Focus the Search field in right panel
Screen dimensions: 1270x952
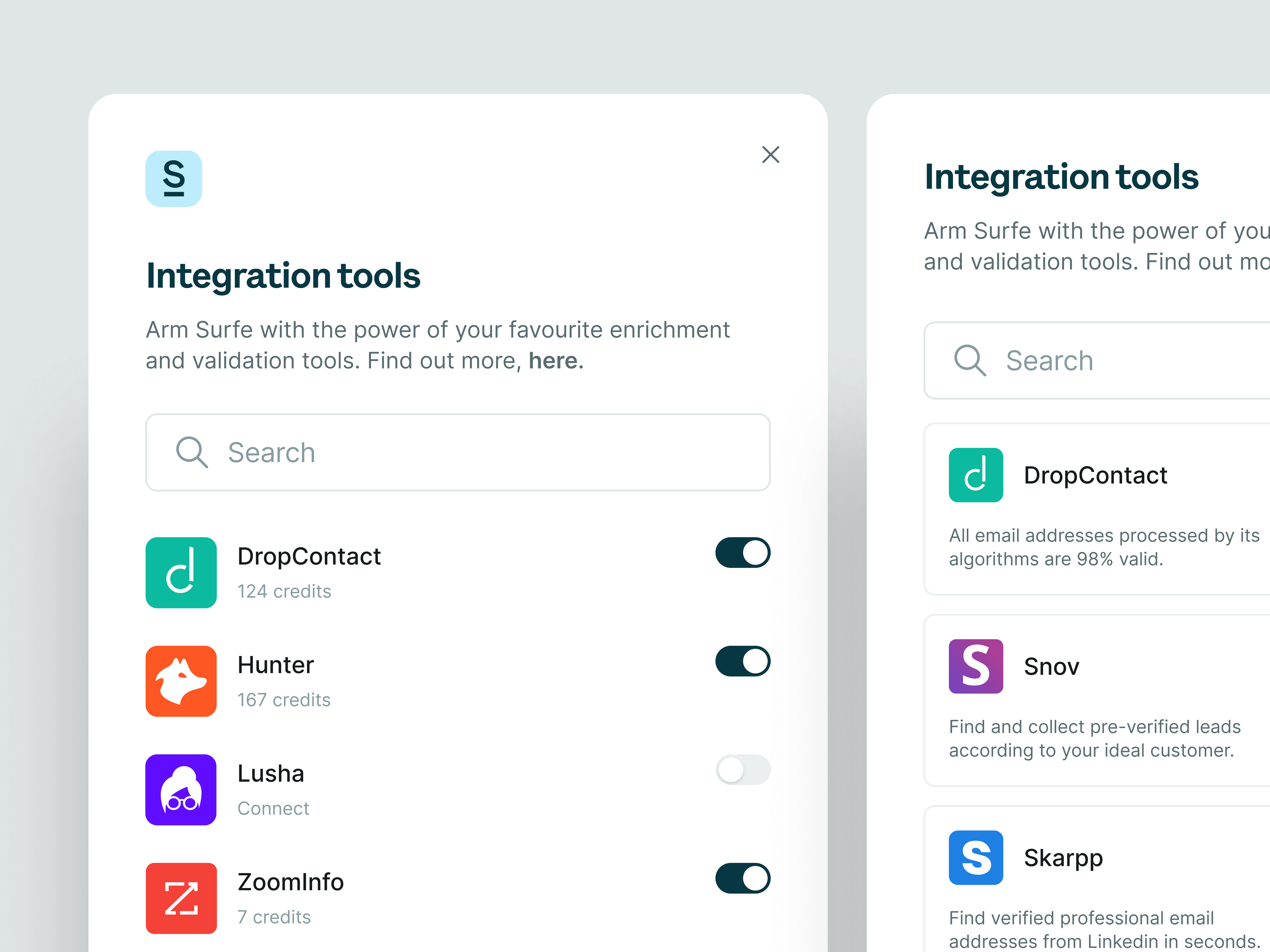[x=1097, y=360]
